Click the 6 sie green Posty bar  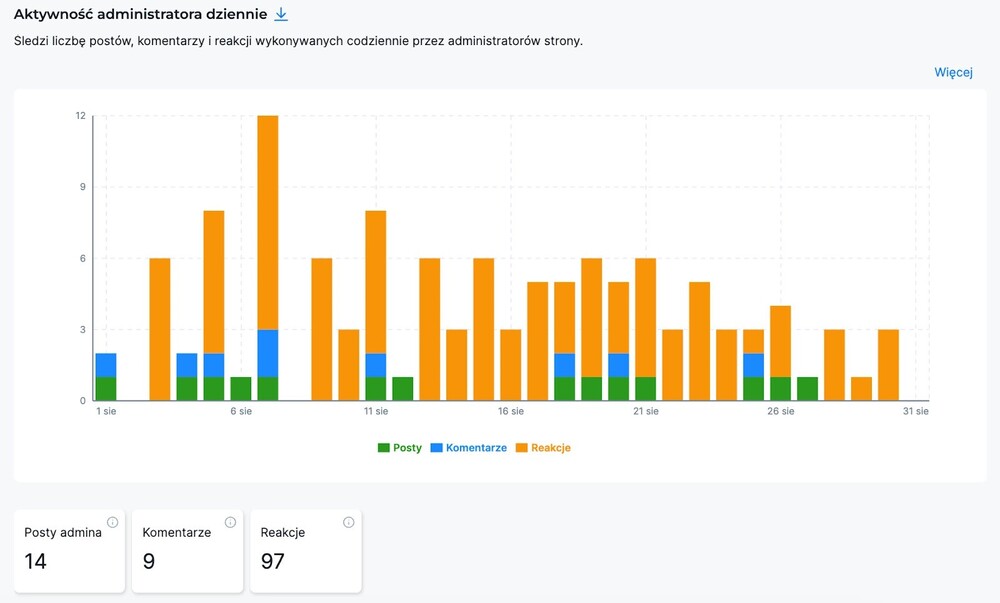click(x=241, y=389)
